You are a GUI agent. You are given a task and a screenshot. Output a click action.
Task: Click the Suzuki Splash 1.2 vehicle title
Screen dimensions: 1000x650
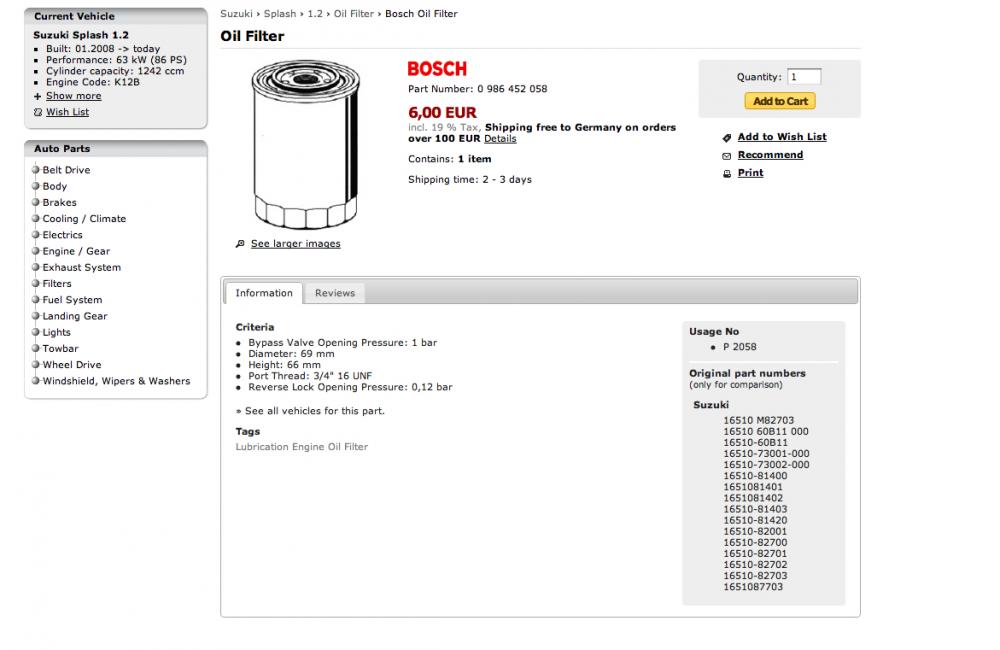click(81, 35)
